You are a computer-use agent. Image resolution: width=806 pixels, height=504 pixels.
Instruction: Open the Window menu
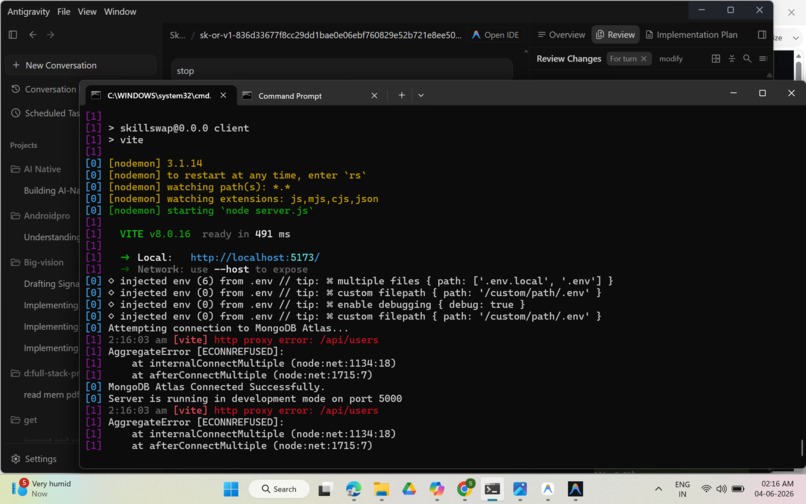click(x=120, y=11)
